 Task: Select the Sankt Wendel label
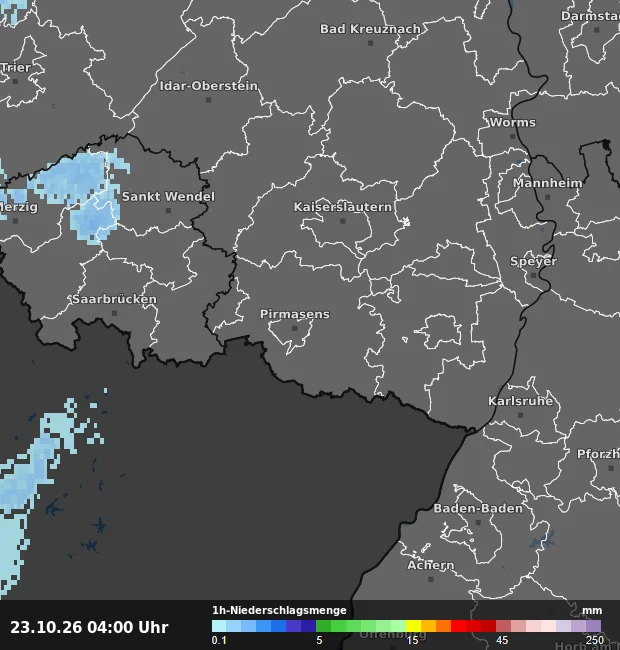[x=168, y=196]
